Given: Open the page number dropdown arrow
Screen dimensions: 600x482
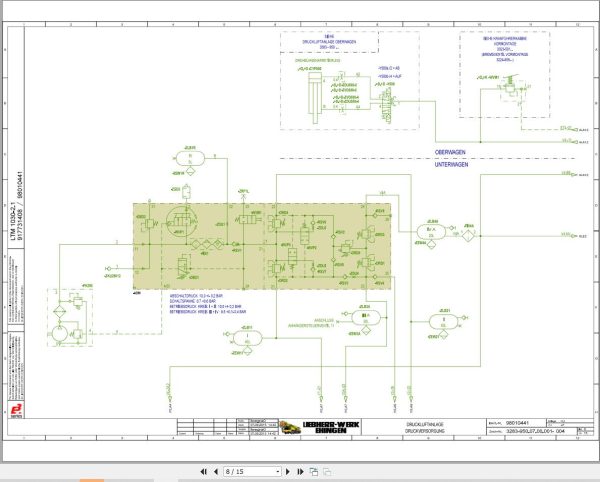Looking at the screenshot, I should coord(278,472).
